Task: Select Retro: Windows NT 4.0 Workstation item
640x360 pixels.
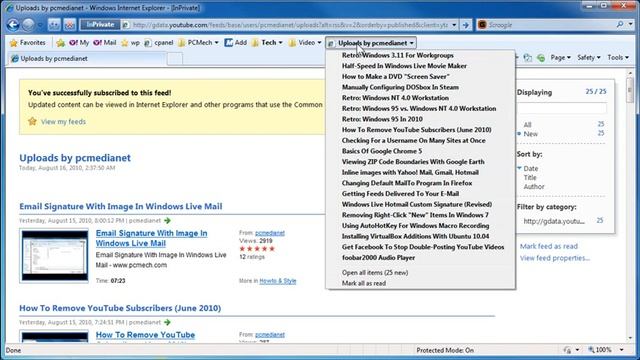Action: point(420,98)
